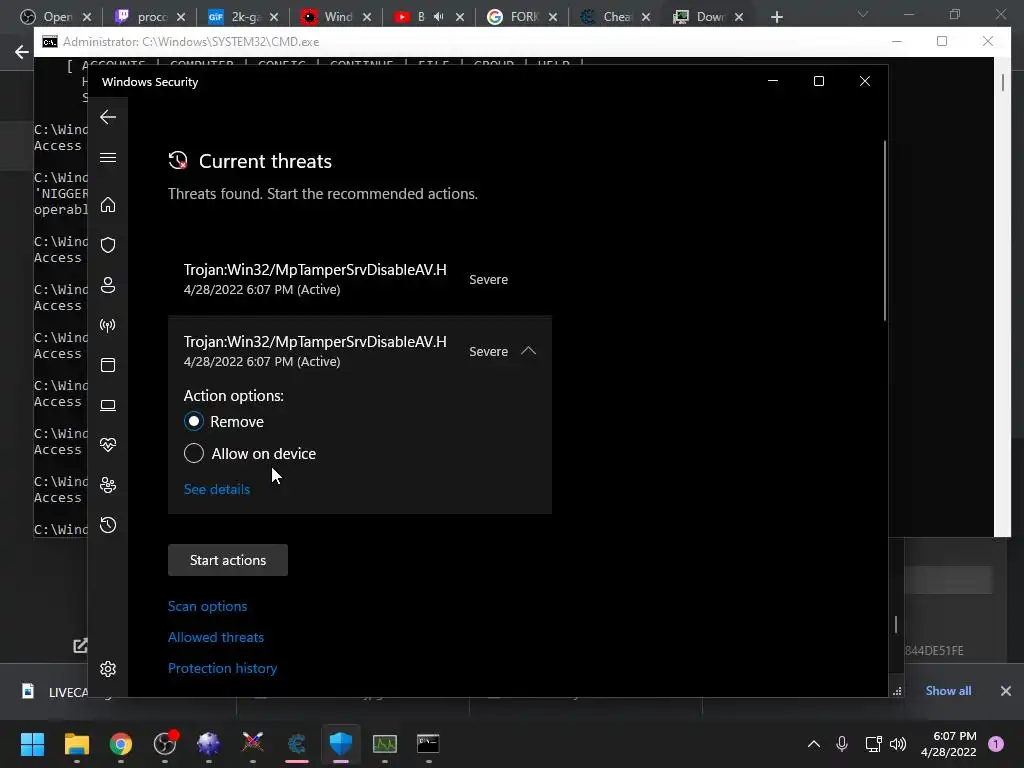
Task: Click Show all downloads link
Action: point(948,690)
